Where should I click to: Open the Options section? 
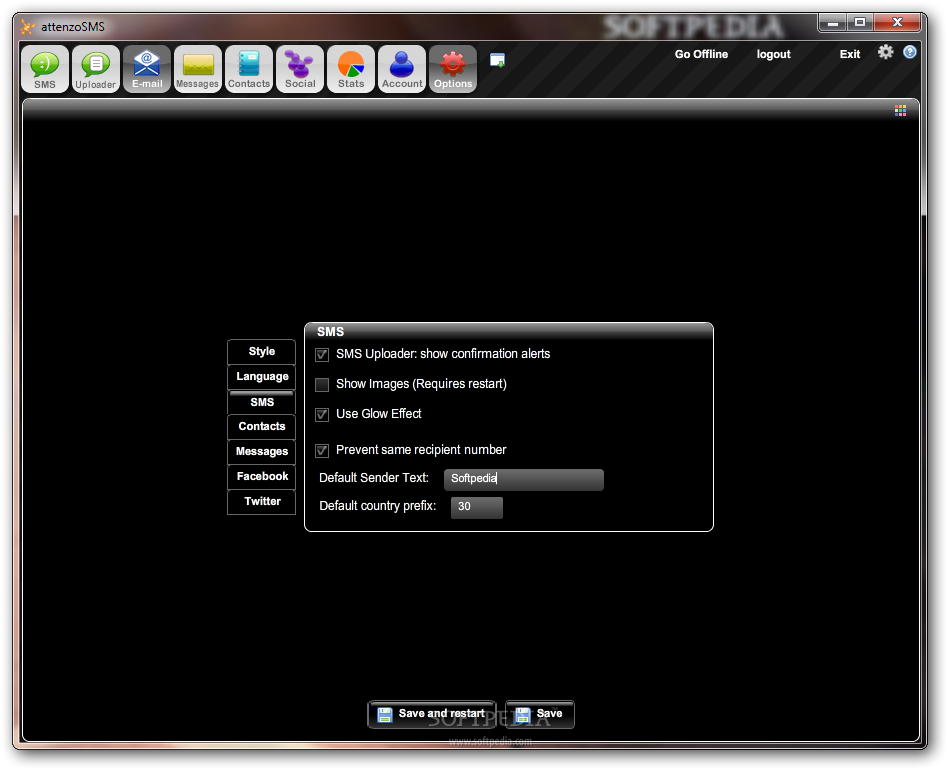pos(453,69)
